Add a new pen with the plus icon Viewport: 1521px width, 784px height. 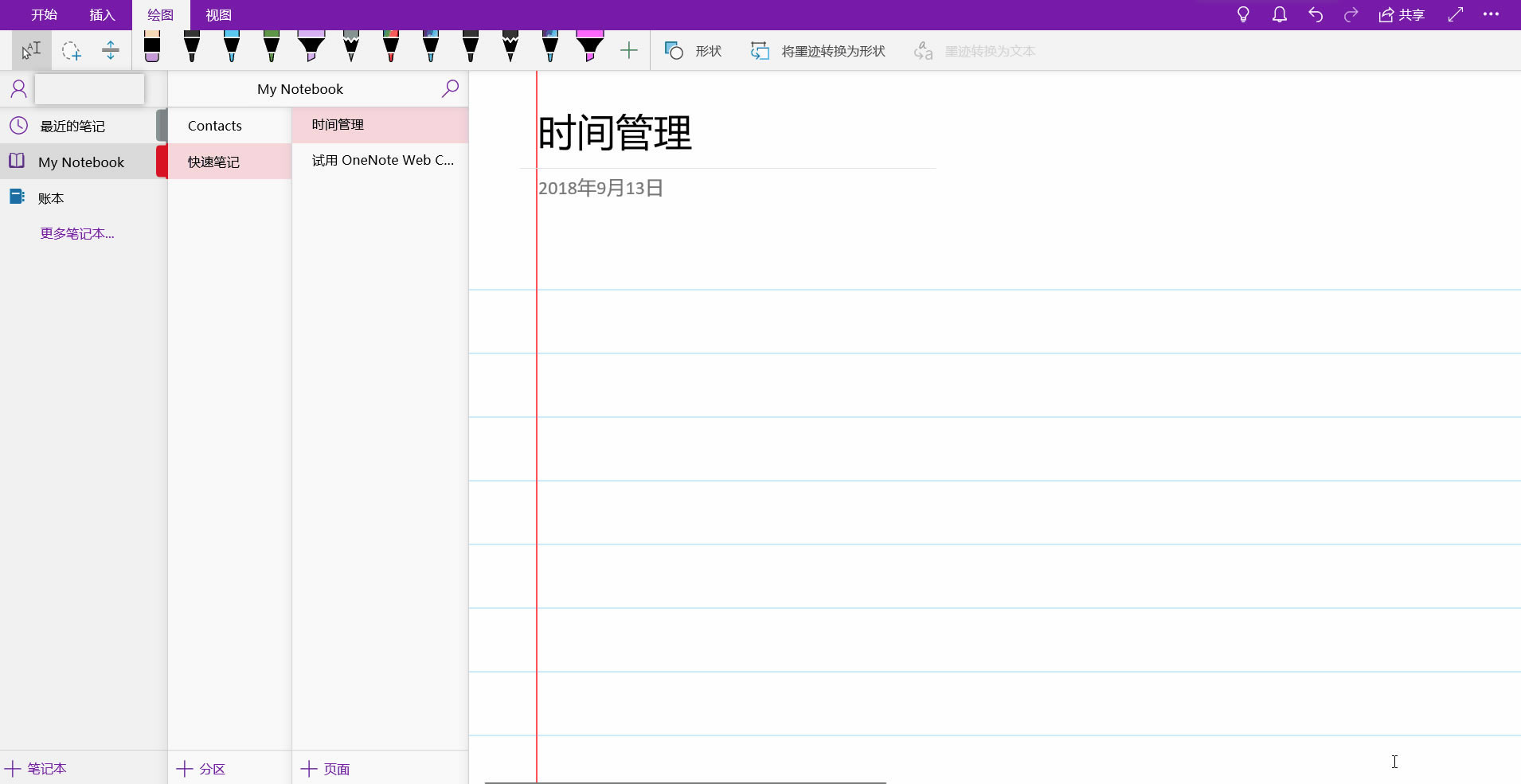(x=628, y=50)
